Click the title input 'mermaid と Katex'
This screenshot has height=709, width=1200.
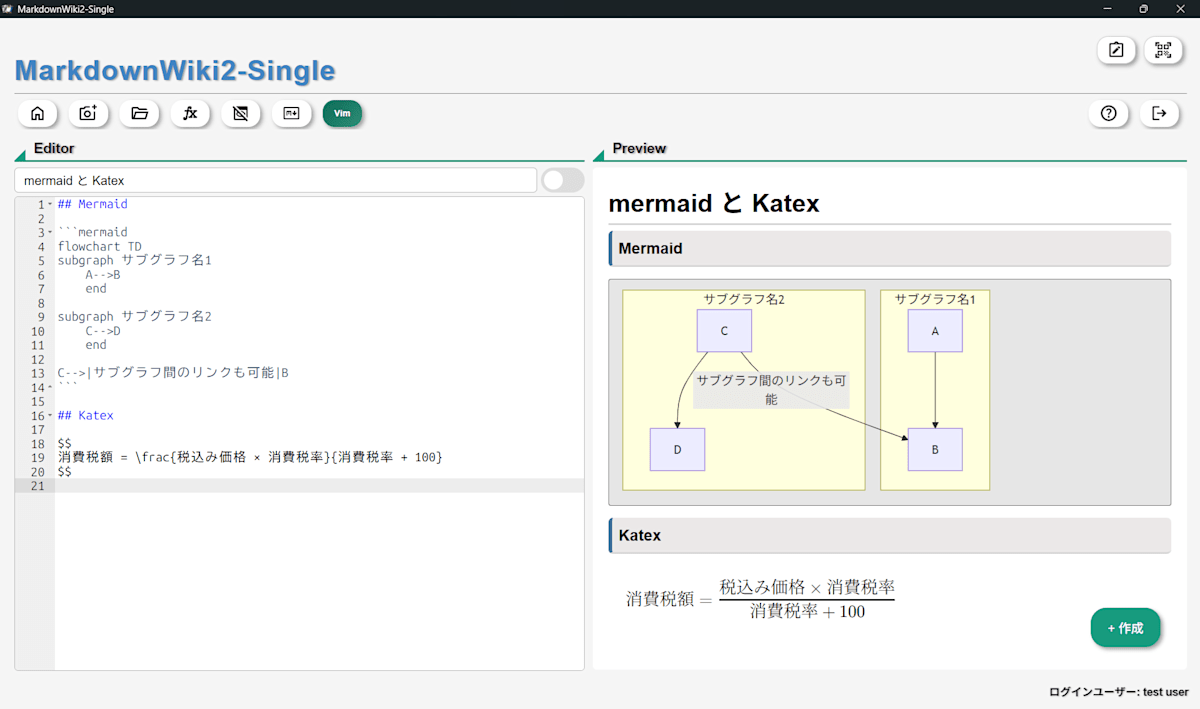tap(276, 180)
